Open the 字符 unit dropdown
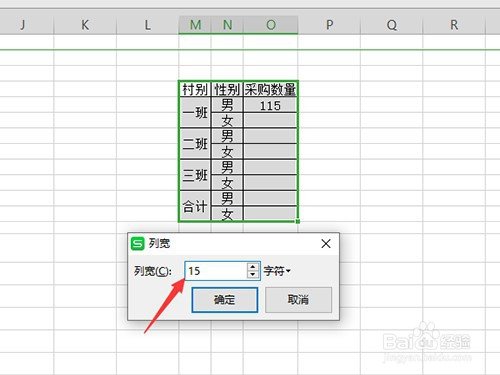Image resolution: width=500 pixels, height=375 pixels. [277, 271]
